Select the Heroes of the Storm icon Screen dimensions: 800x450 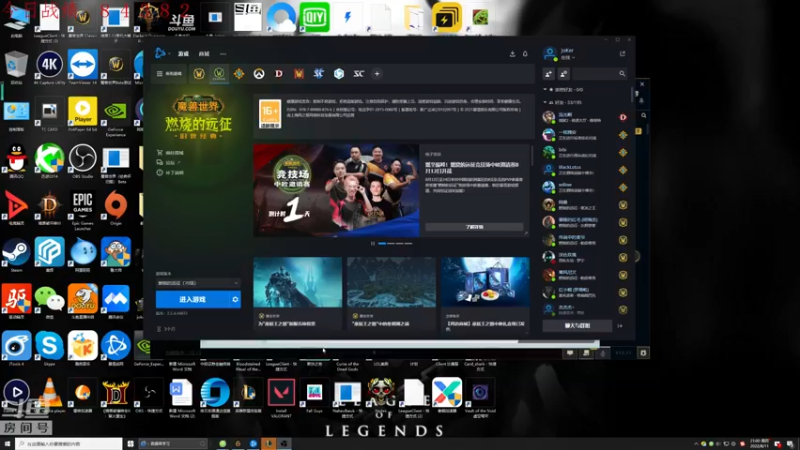pyautogui.click(x=339, y=73)
